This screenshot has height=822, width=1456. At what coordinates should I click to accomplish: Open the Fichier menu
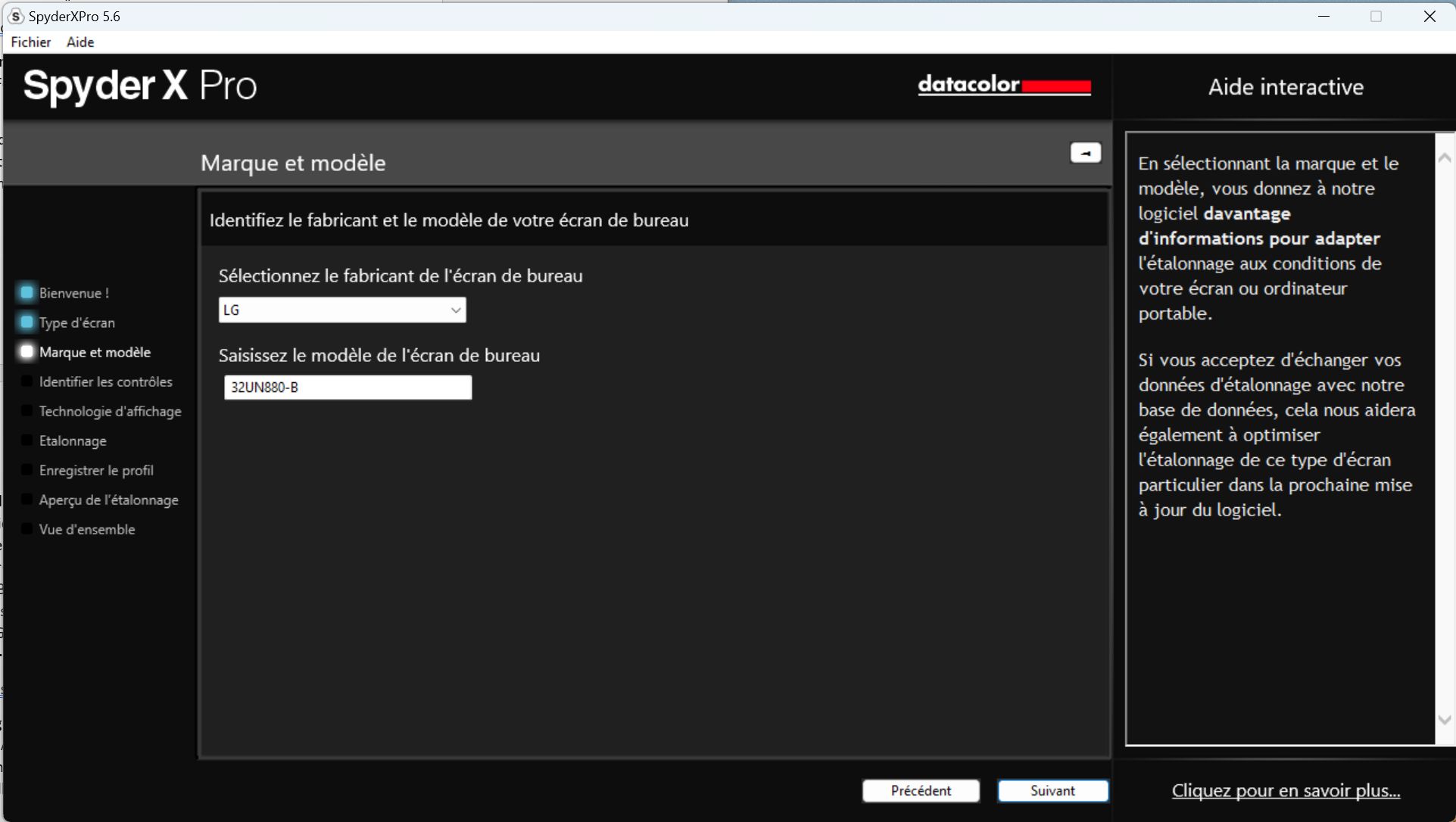tap(31, 42)
